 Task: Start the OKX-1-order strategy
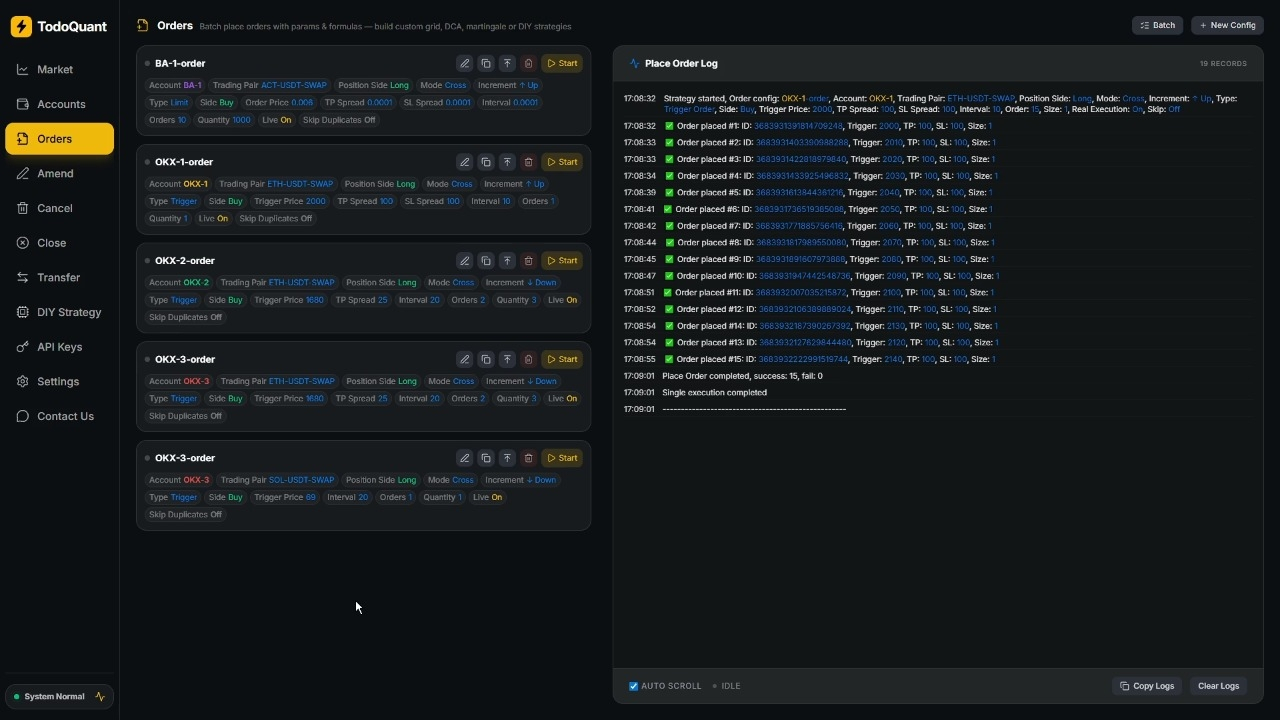562,162
